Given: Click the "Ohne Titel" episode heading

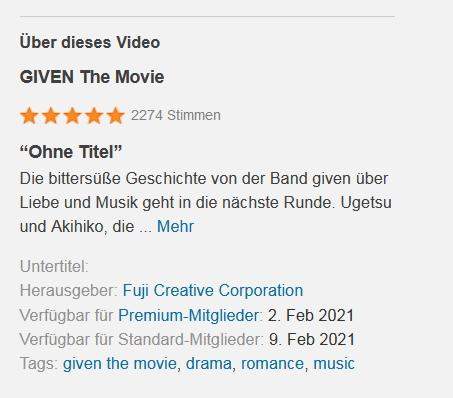Looking at the screenshot, I should coord(71,152).
